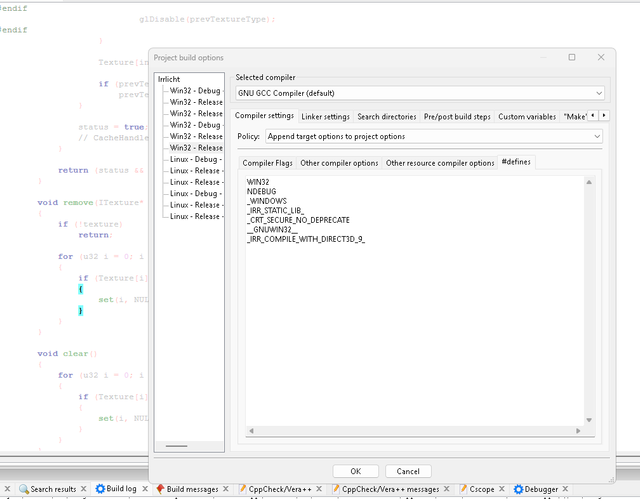Switch to Compiler settings tab
The height and width of the screenshot is (502, 640).
click(264, 116)
